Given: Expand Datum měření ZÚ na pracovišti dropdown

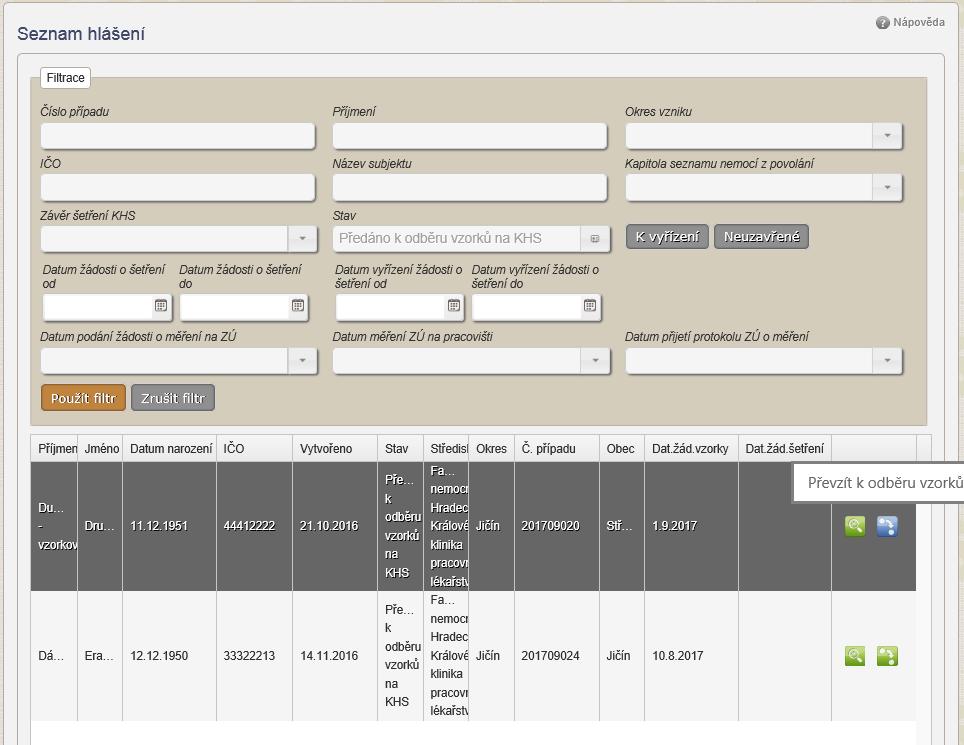Looking at the screenshot, I should 595,361.
